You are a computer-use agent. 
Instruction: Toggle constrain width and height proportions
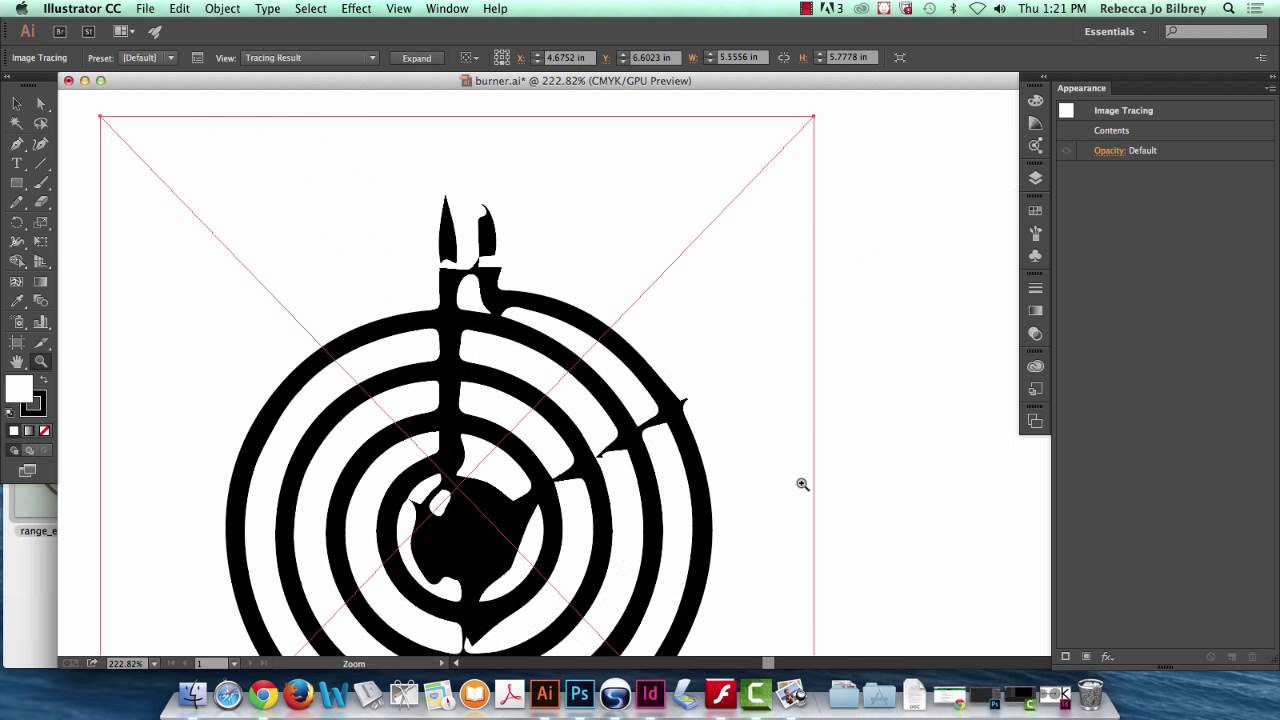tap(783, 58)
